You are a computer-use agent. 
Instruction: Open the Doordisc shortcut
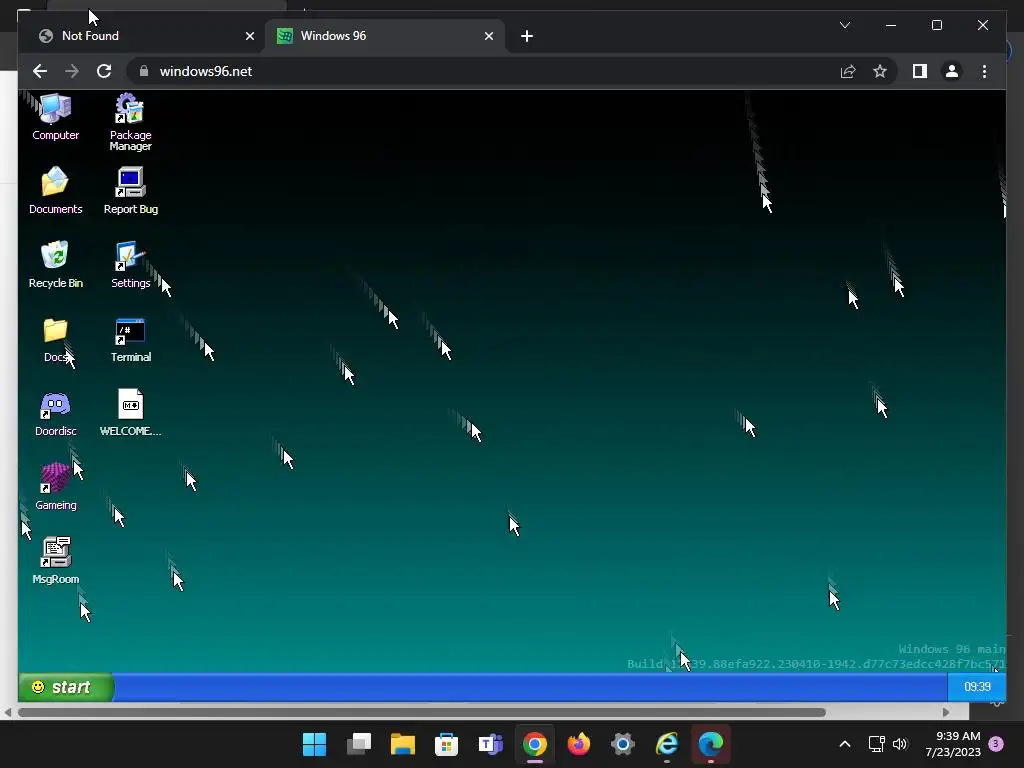(56, 413)
